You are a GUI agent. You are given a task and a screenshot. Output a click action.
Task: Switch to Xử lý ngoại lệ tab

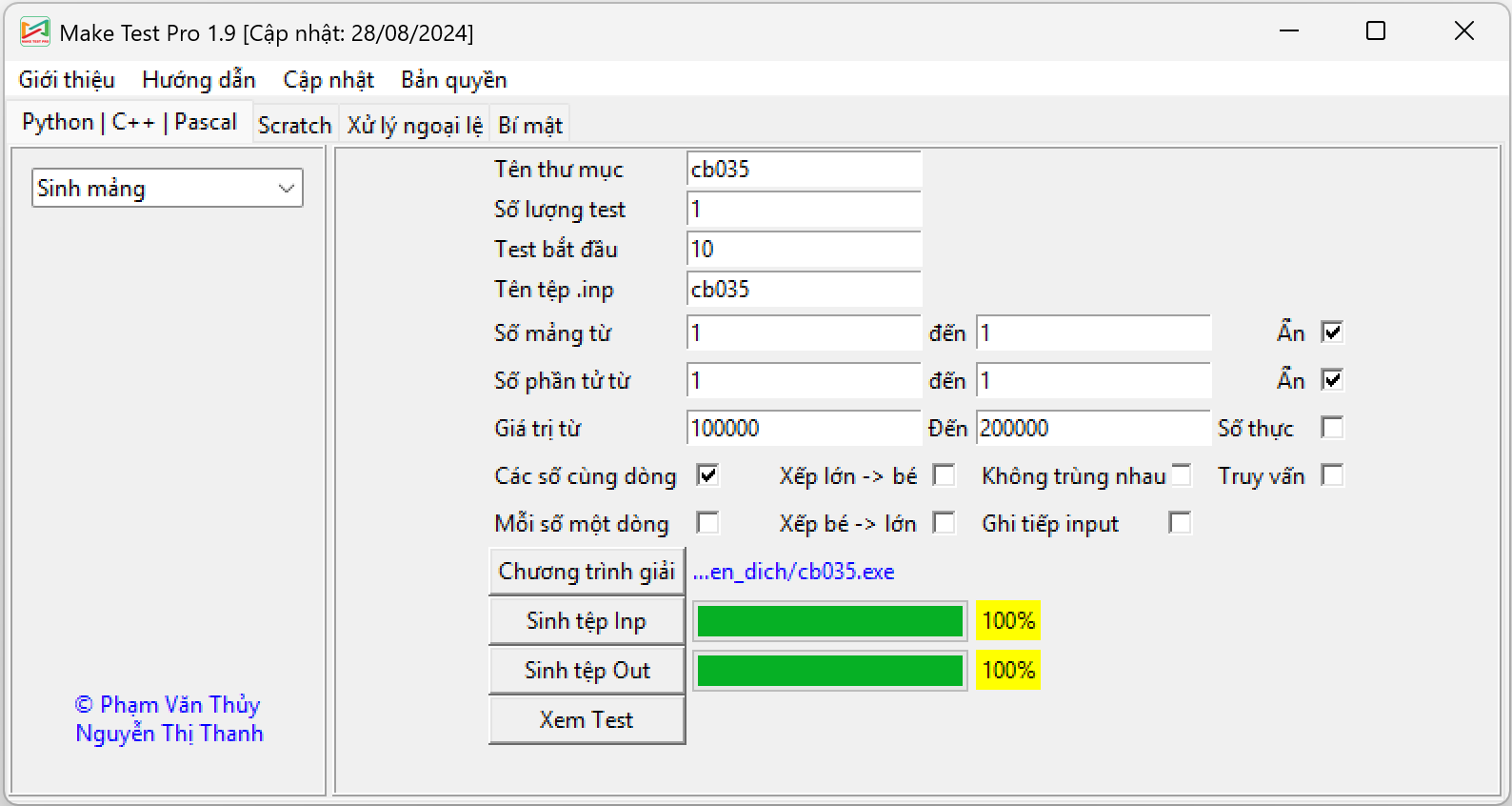pos(415,126)
